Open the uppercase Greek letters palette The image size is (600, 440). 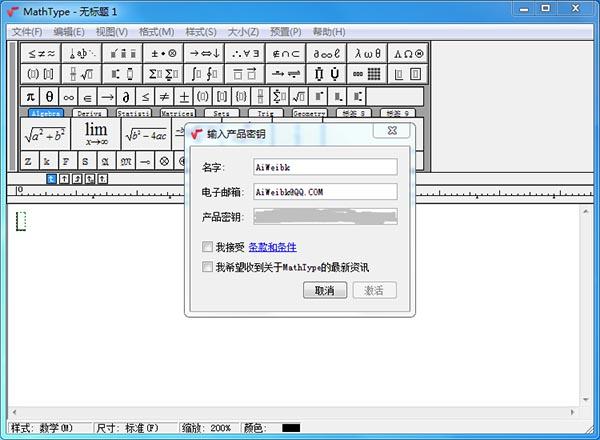coord(408,53)
